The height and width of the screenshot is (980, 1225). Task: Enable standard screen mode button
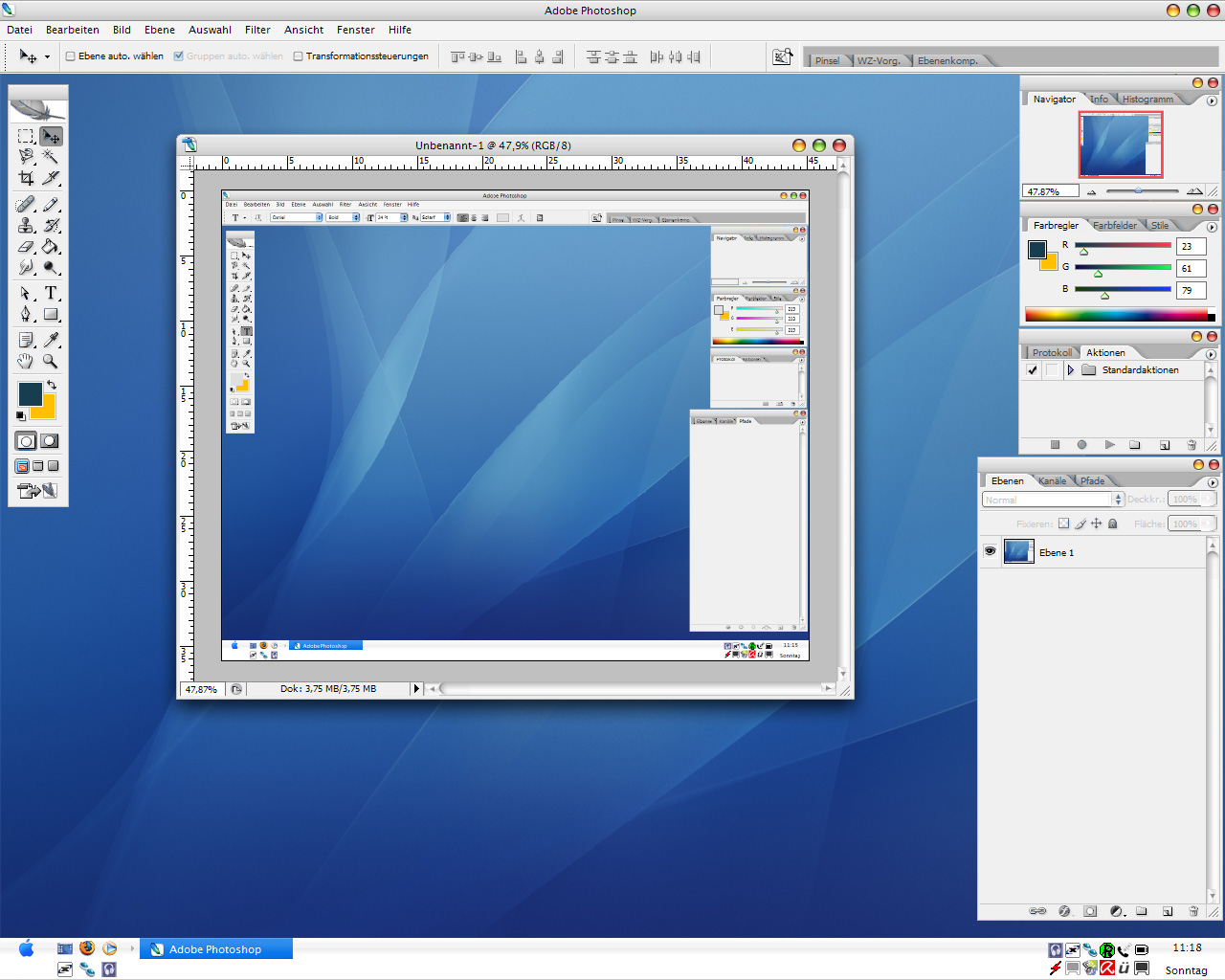(x=22, y=466)
